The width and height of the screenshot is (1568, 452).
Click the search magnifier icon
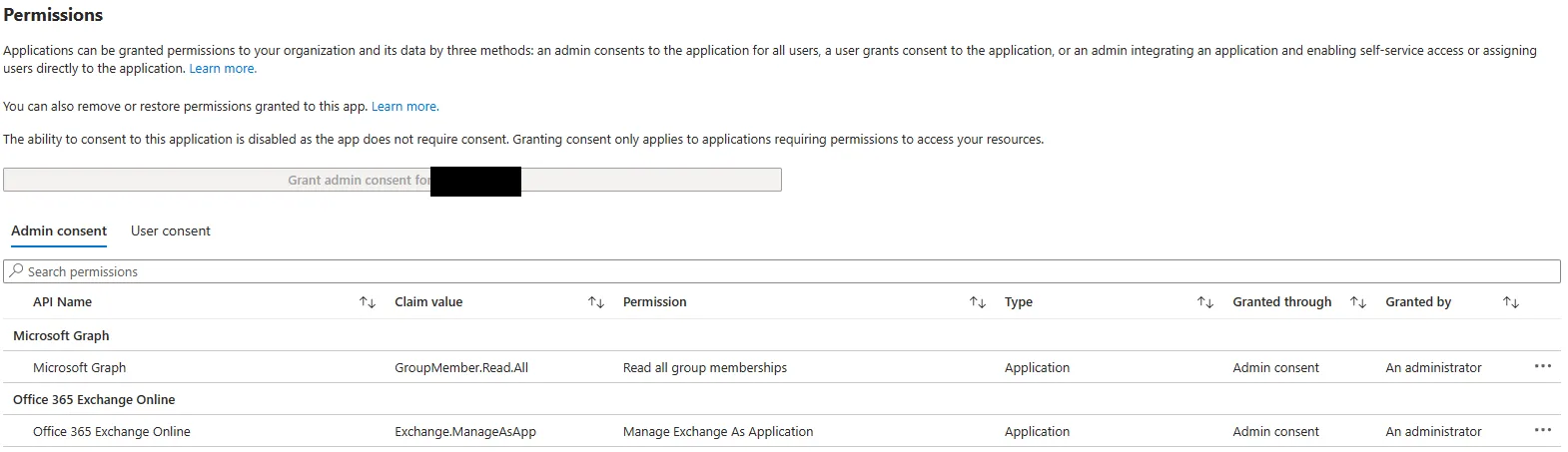tap(16, 271)
